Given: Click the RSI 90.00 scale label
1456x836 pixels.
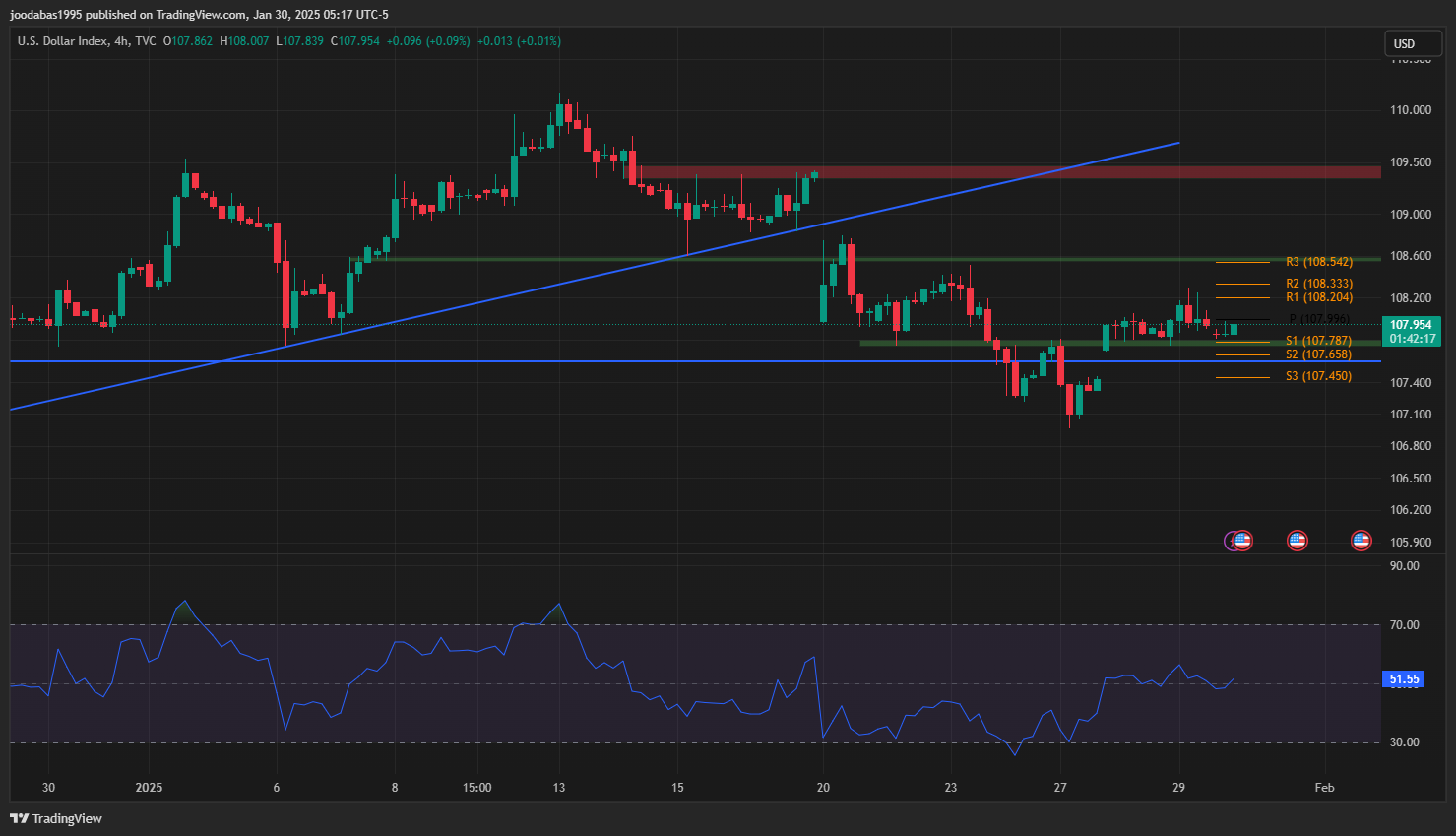Looking at the screenshot, I should click(1405, 566).
